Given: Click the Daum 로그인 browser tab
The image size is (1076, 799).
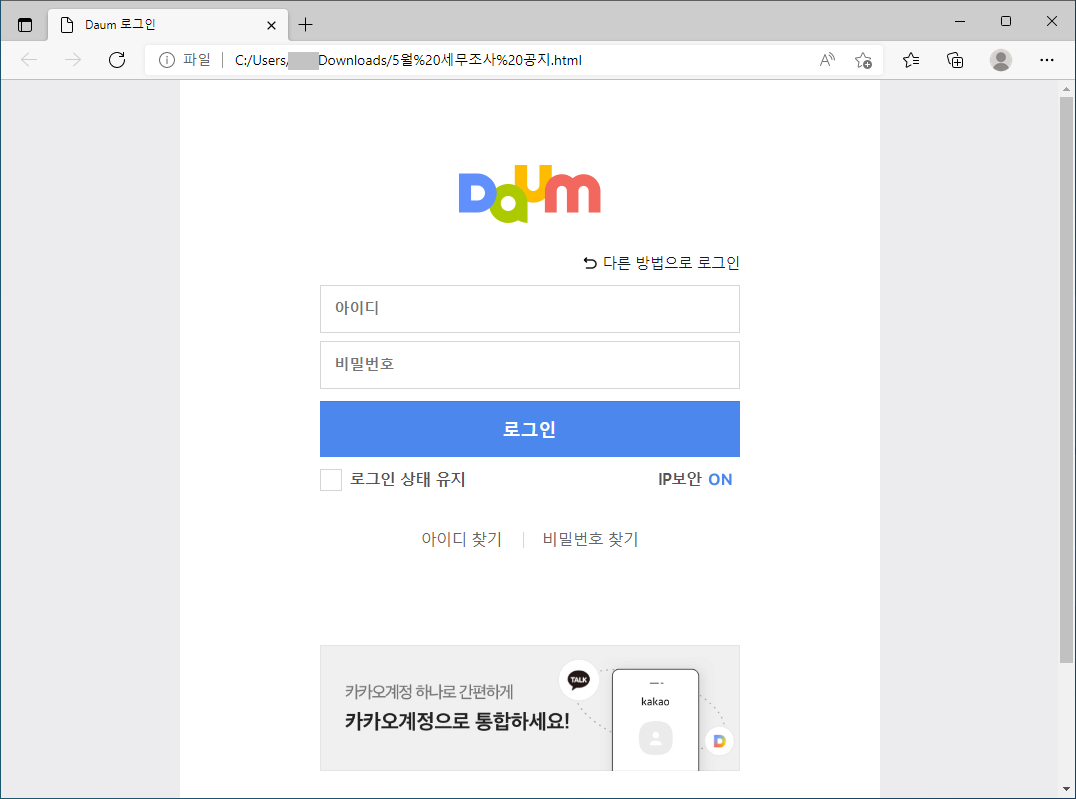Looking at the screenshot, I should (168, 25).
